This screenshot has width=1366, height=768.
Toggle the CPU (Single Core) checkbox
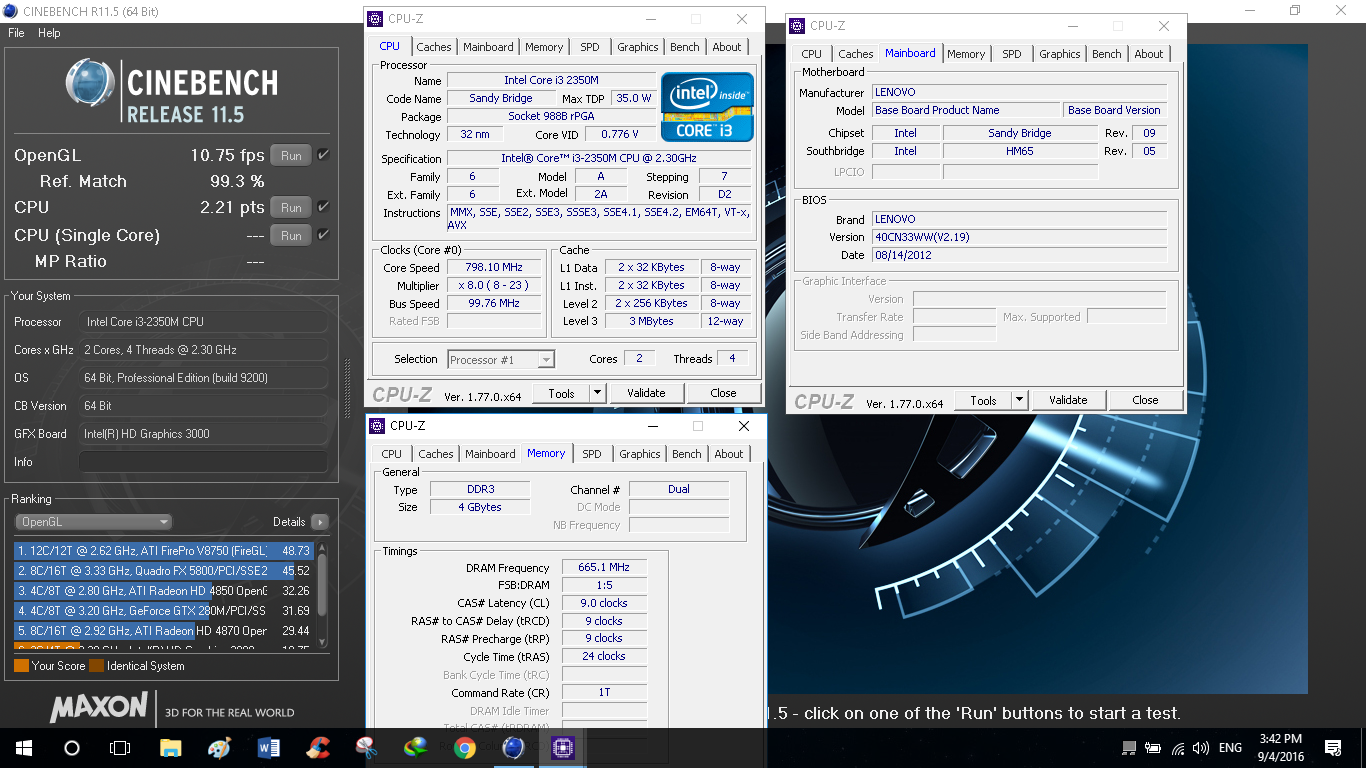323,235
